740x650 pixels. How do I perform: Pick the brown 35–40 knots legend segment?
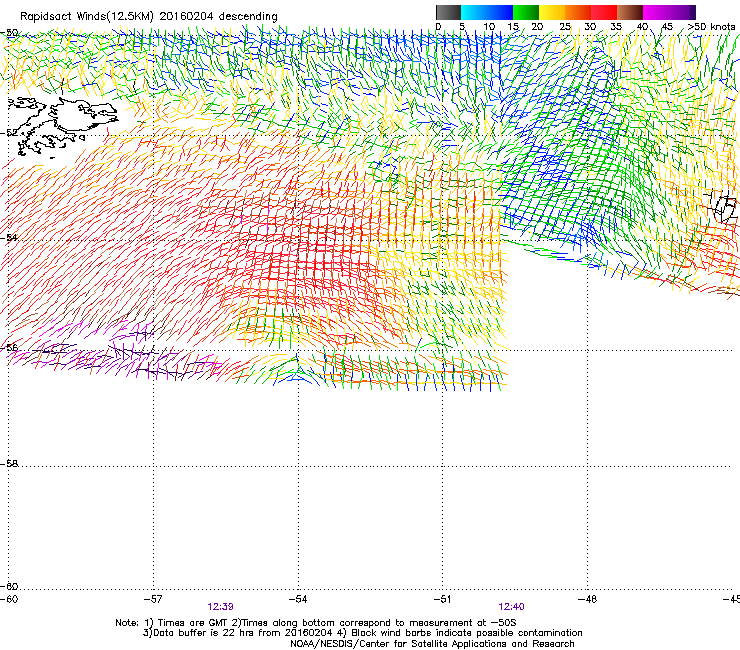630,12
